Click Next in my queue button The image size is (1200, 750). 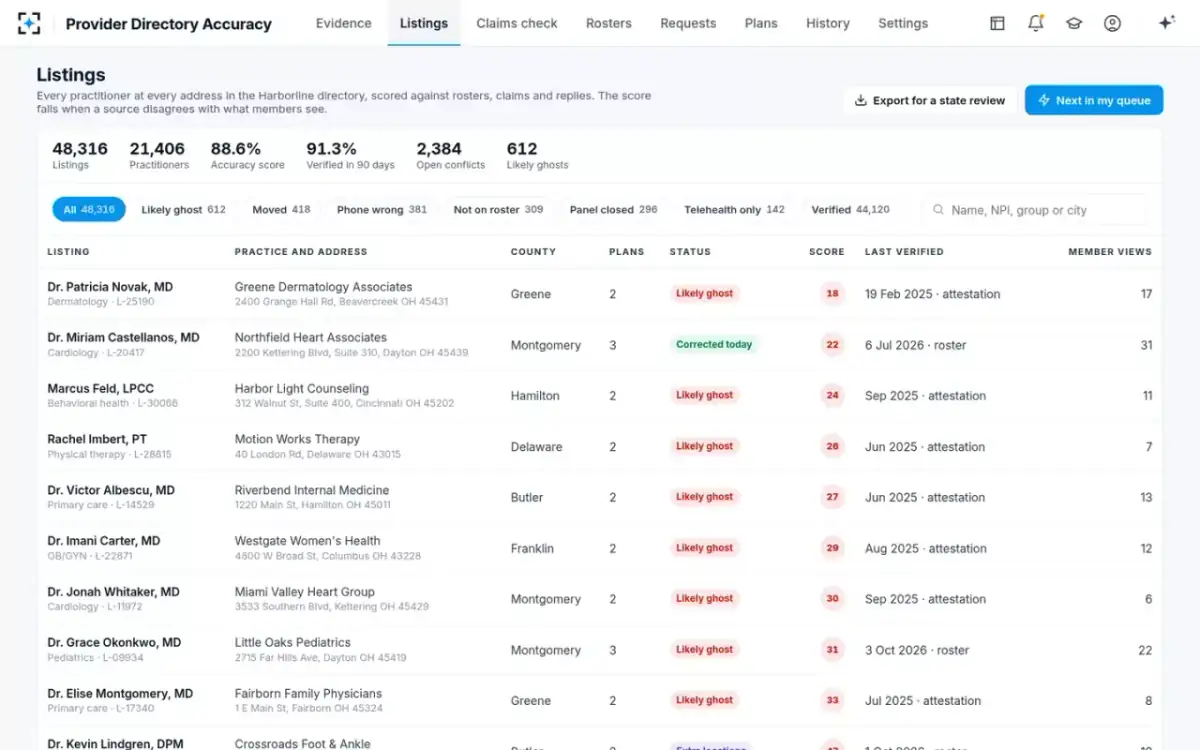tap(1094, 100)
